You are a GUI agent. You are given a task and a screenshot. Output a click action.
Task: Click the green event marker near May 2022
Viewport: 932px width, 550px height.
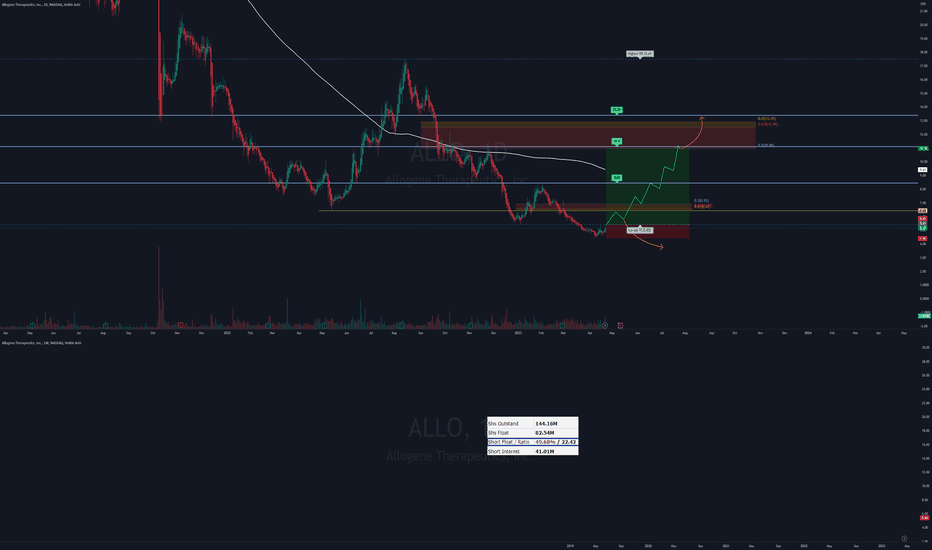(324, 325)
